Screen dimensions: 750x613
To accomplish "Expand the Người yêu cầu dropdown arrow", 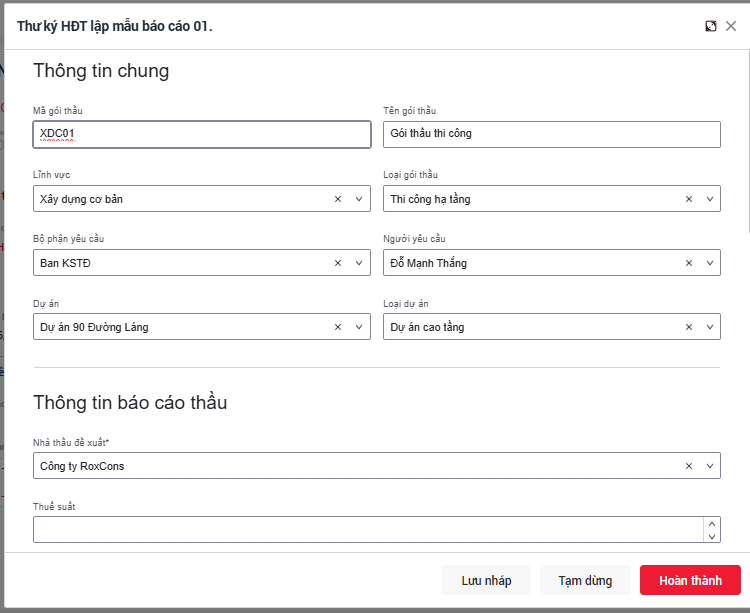I will (709, 263).
